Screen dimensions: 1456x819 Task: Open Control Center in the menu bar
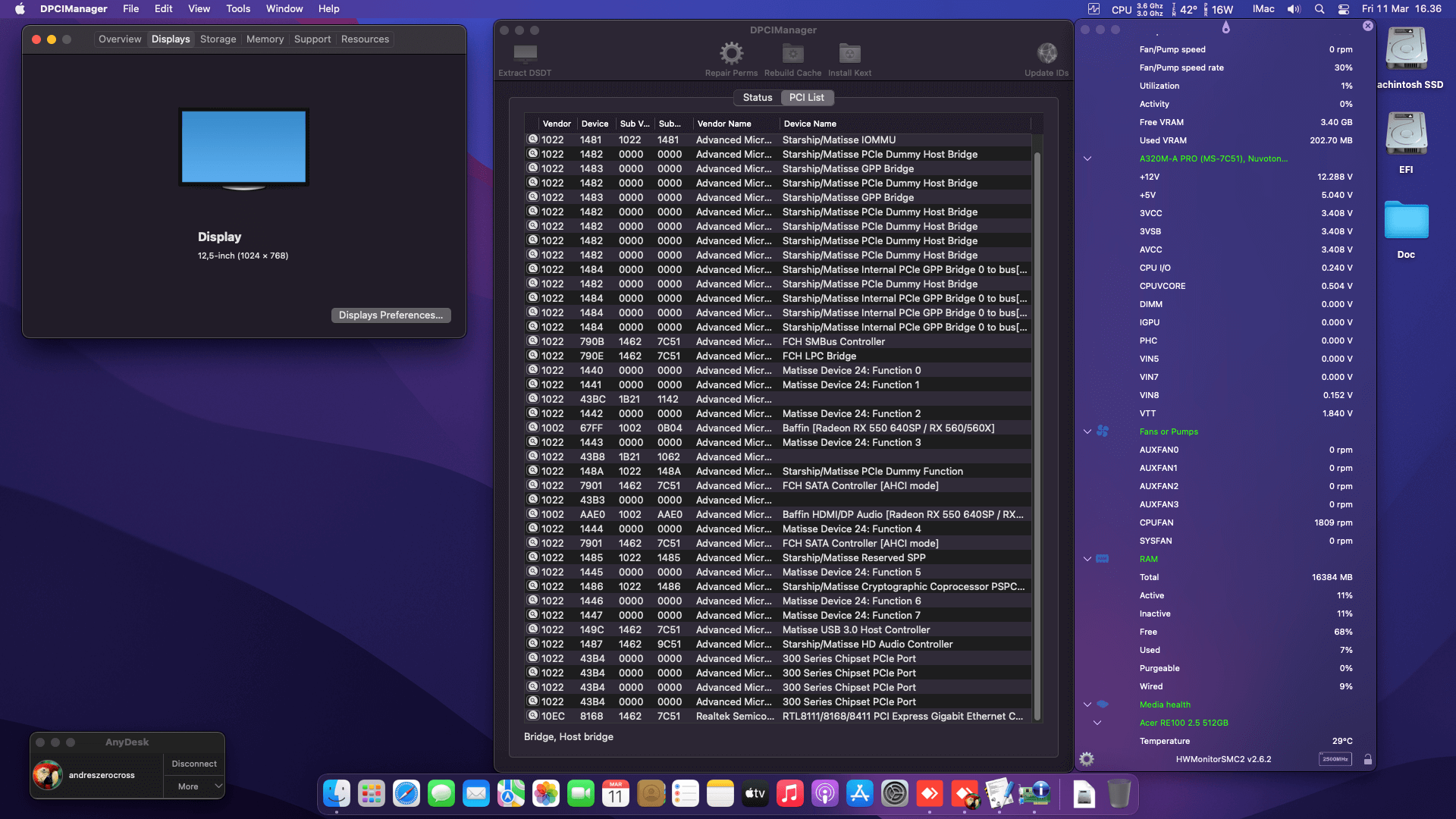[1343, 9]
